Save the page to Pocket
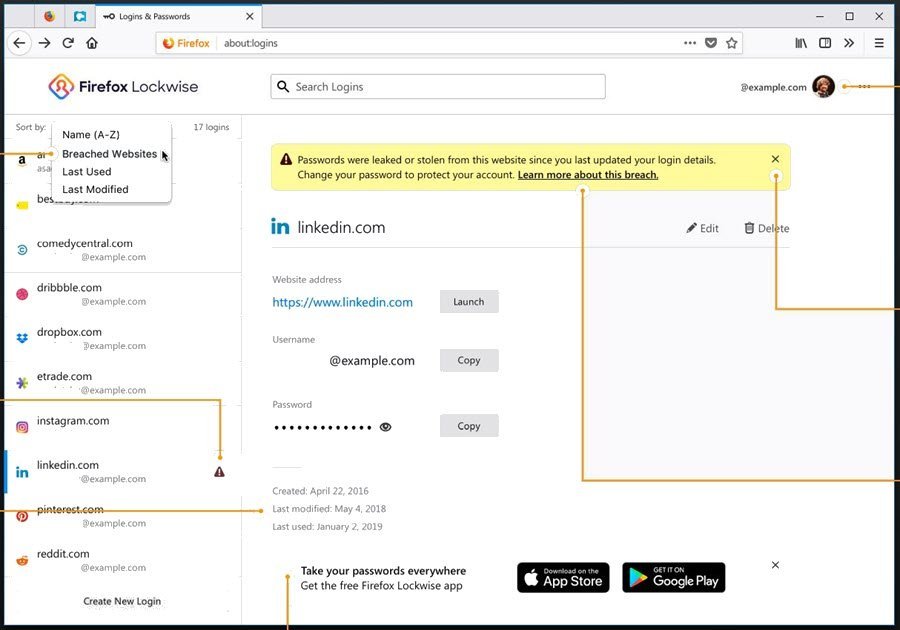 tap(711, 43)
